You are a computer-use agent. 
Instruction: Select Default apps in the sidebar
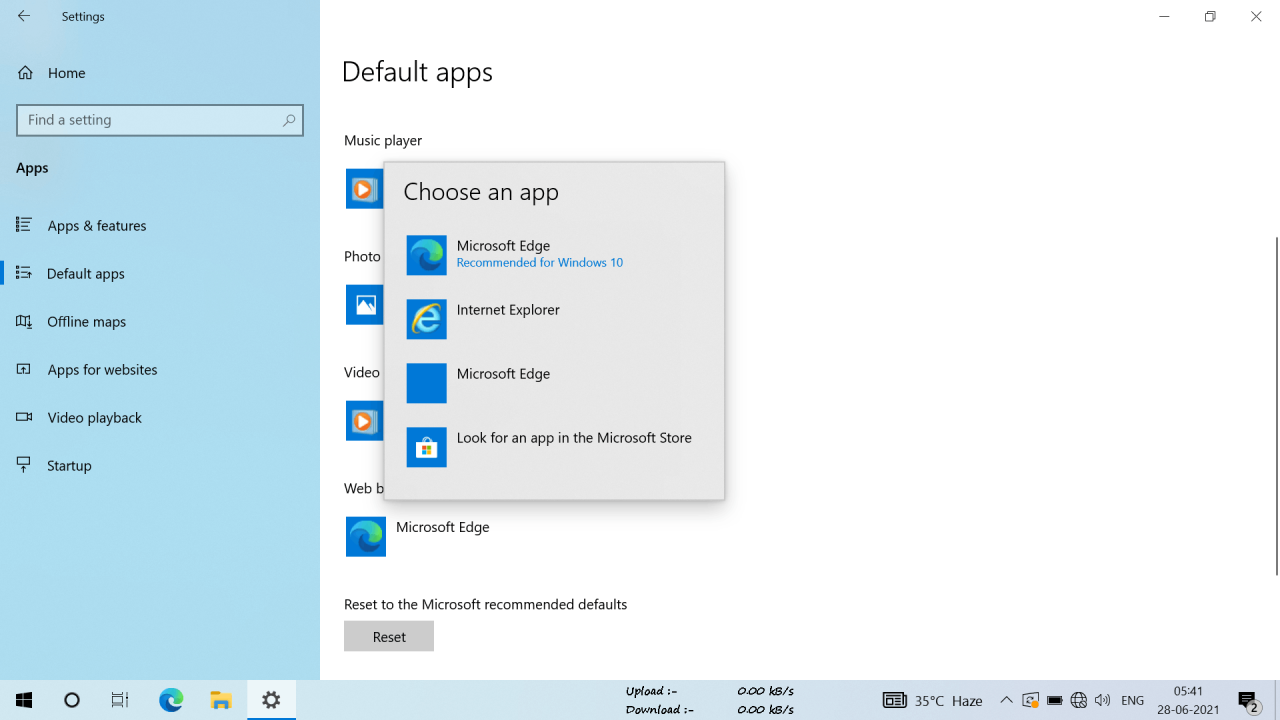pyautogui.click(x=160, y=273)
